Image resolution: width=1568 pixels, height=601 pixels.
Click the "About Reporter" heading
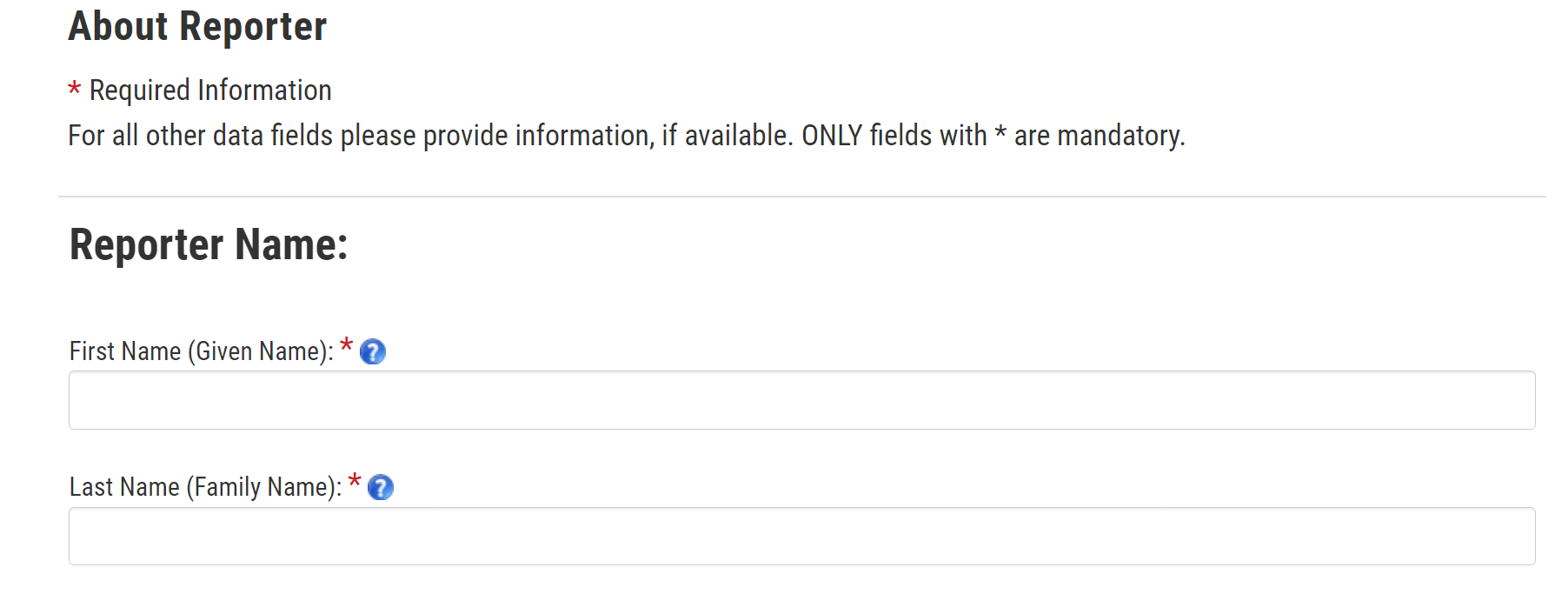[197, 26]
